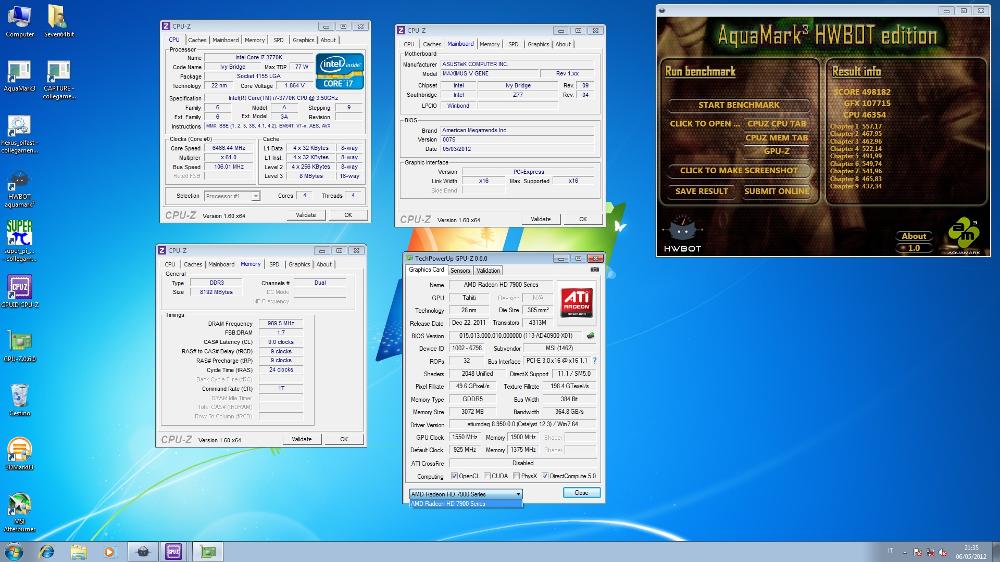Click Validate in the CPU-Z CPU window
This screenshot has width=1000, height=562.
[x=305, y=215]
